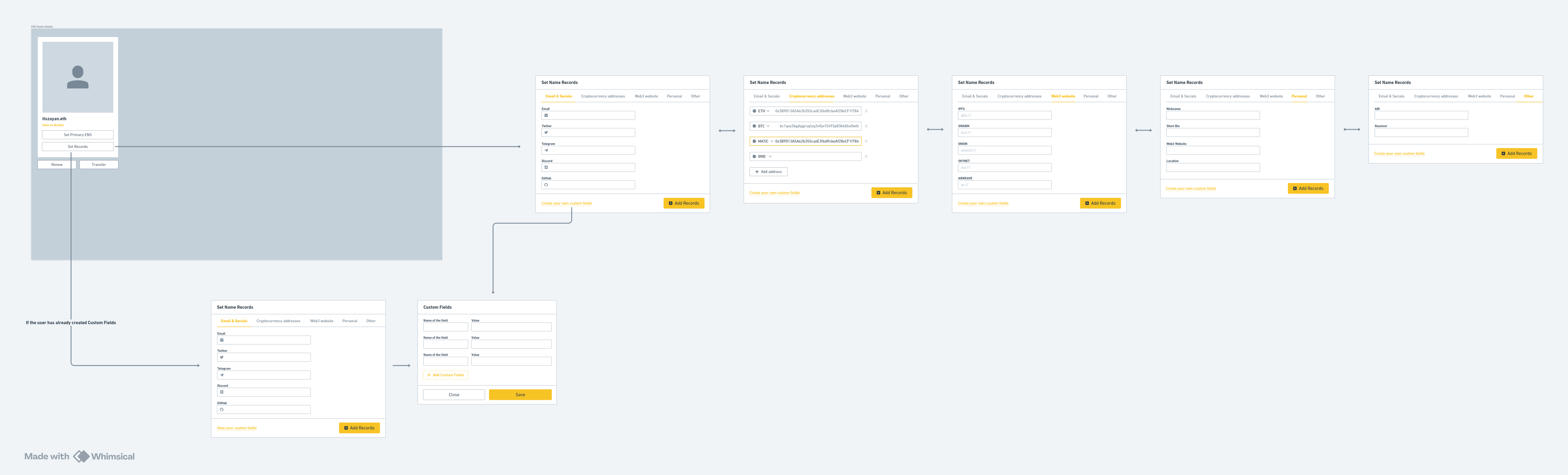The height and width of the screenshot is (475, 1568).
Task: Select Email & Socials tab in the panel with ABI field
Action: click(x=1391, y=96)
